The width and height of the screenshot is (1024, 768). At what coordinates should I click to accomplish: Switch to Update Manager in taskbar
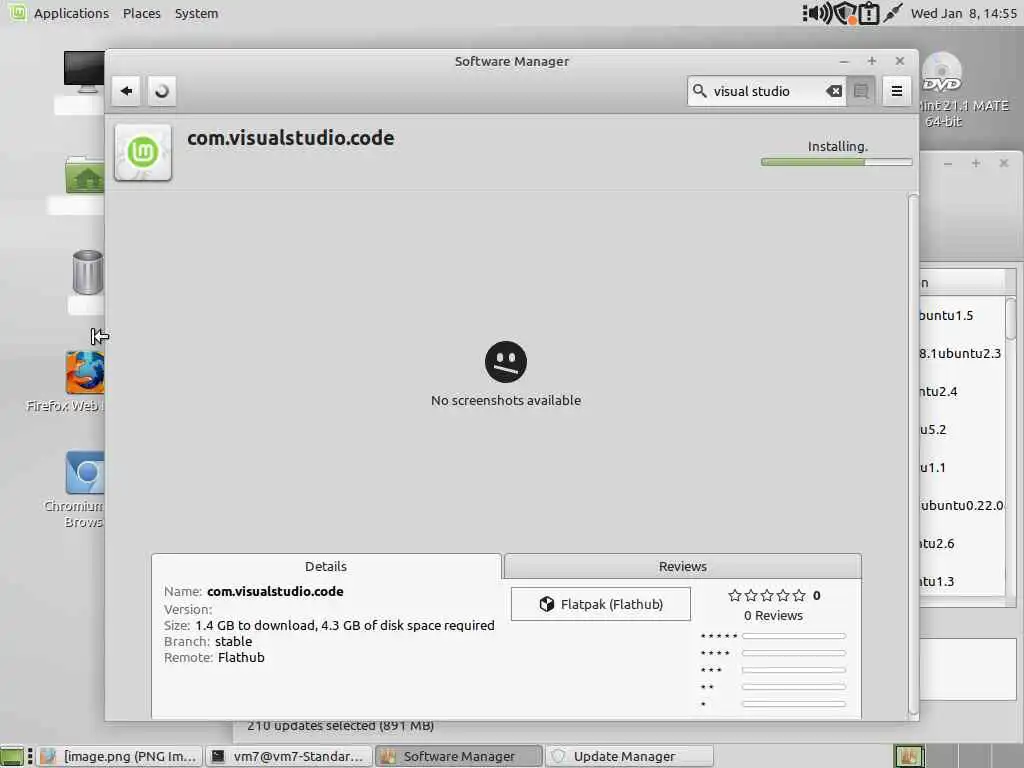coord(628,756)
